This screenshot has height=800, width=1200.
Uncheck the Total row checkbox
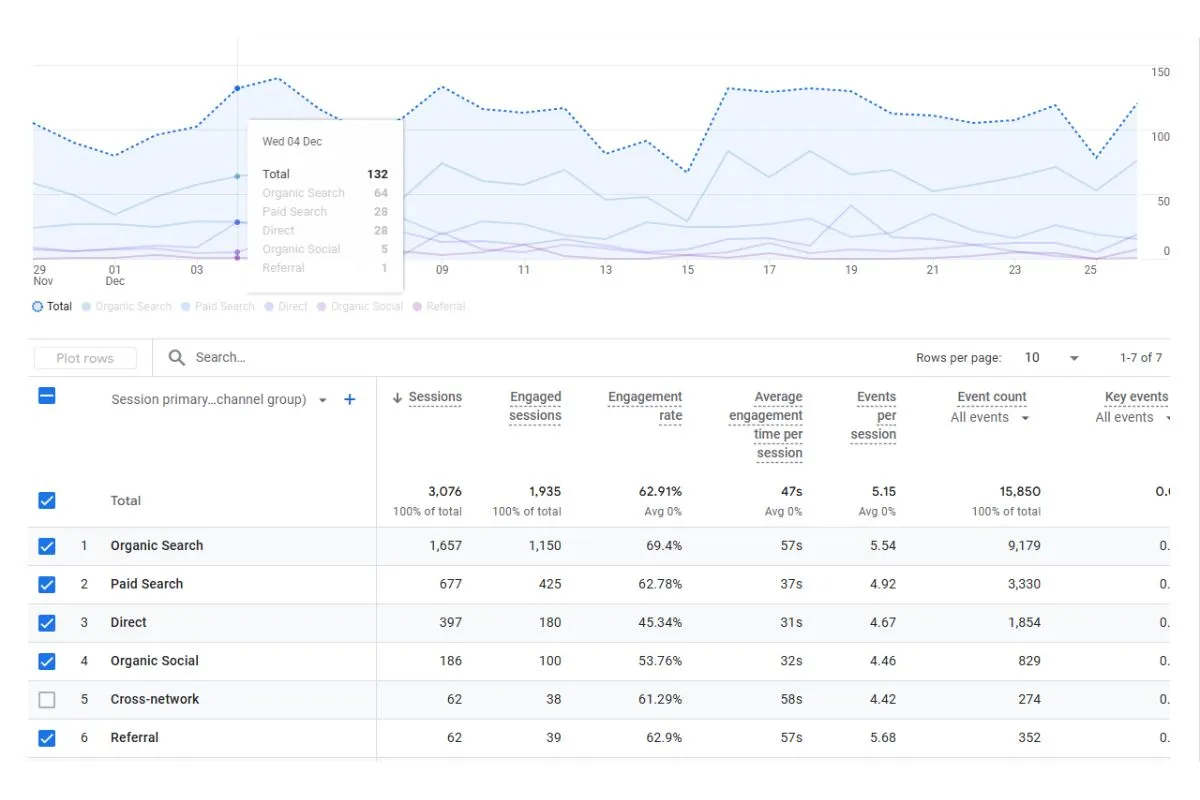[x=47, y=500]
